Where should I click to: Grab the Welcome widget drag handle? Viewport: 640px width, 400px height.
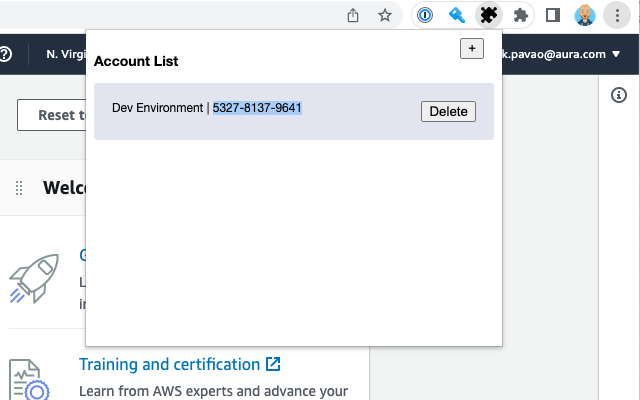(19, 188)
